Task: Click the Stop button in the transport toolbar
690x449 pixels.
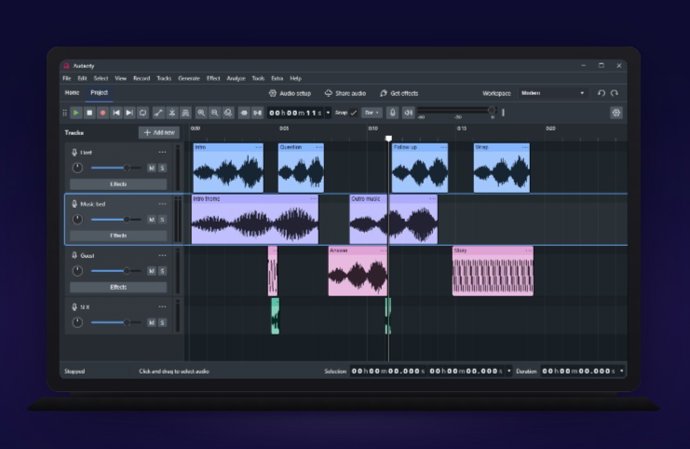Action: 89,113
